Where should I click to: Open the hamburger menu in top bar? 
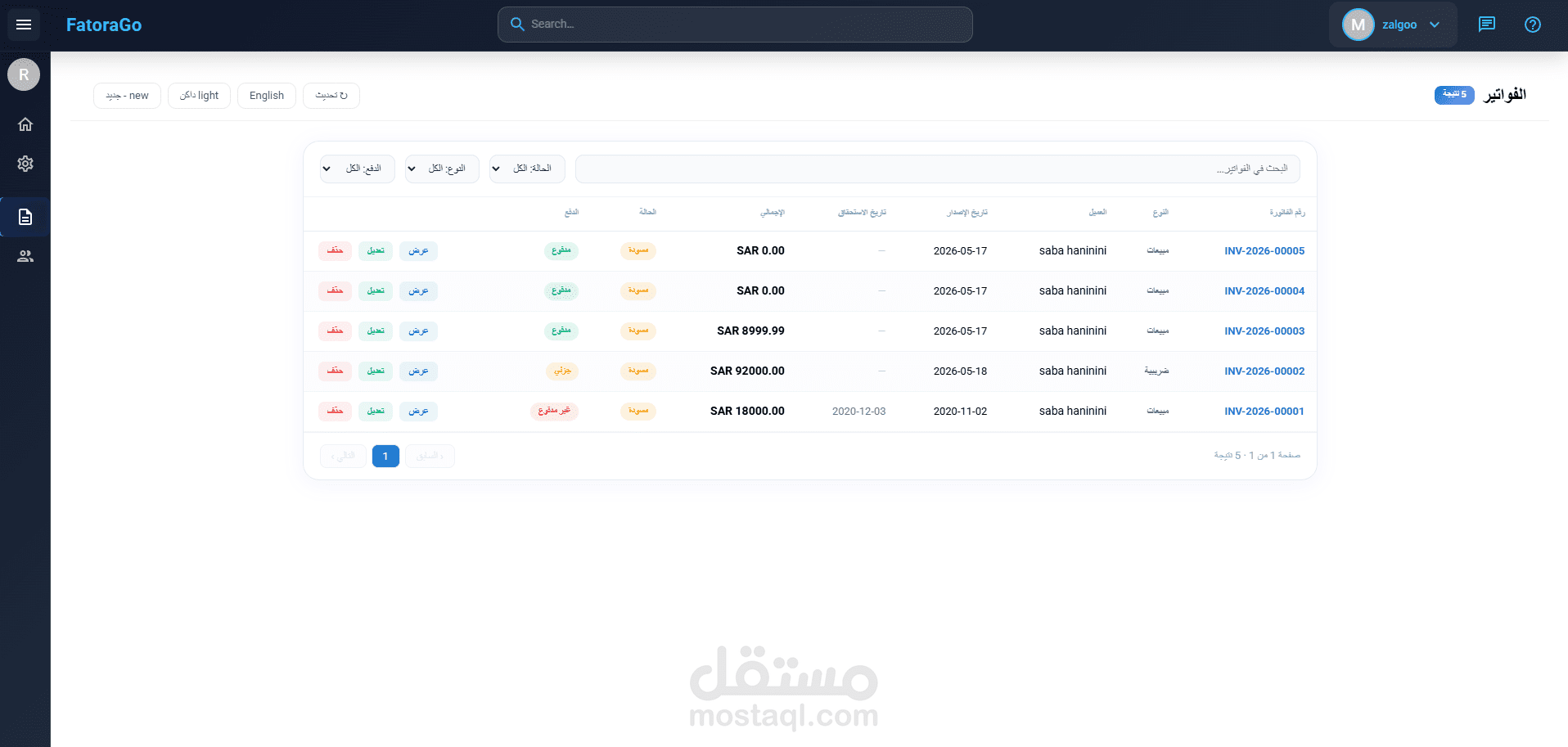tap(24, 25)
